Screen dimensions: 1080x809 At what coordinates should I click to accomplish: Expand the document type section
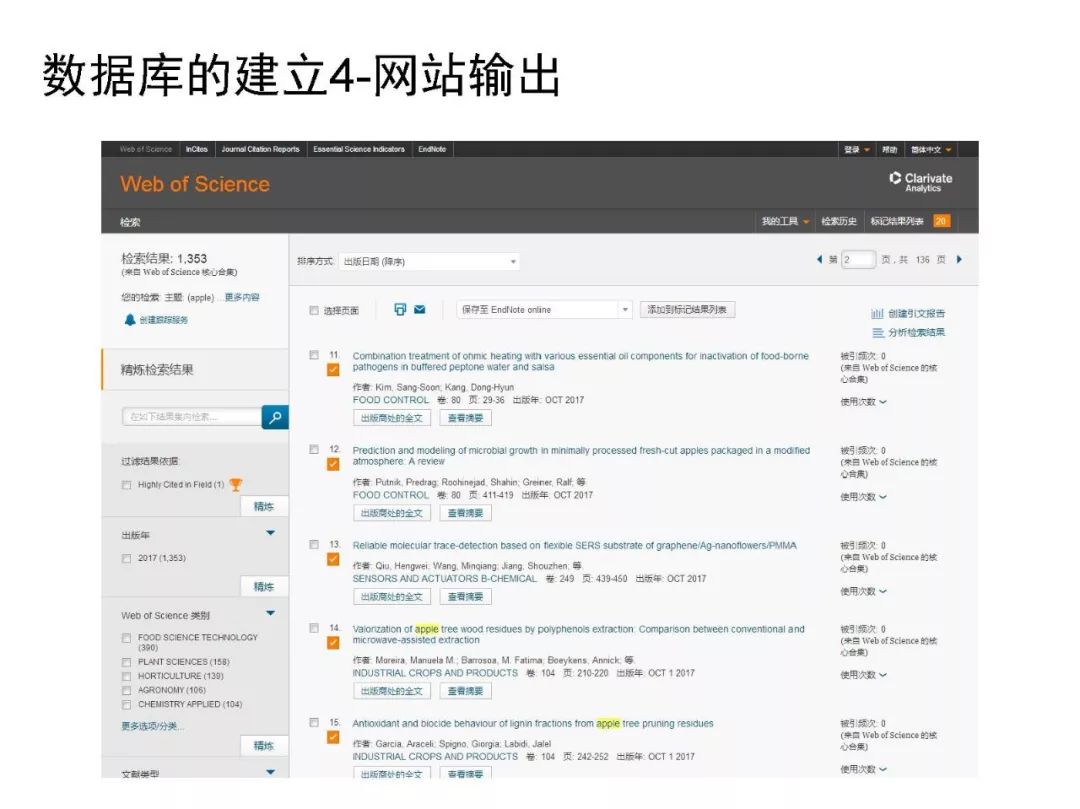click(270, 772)
